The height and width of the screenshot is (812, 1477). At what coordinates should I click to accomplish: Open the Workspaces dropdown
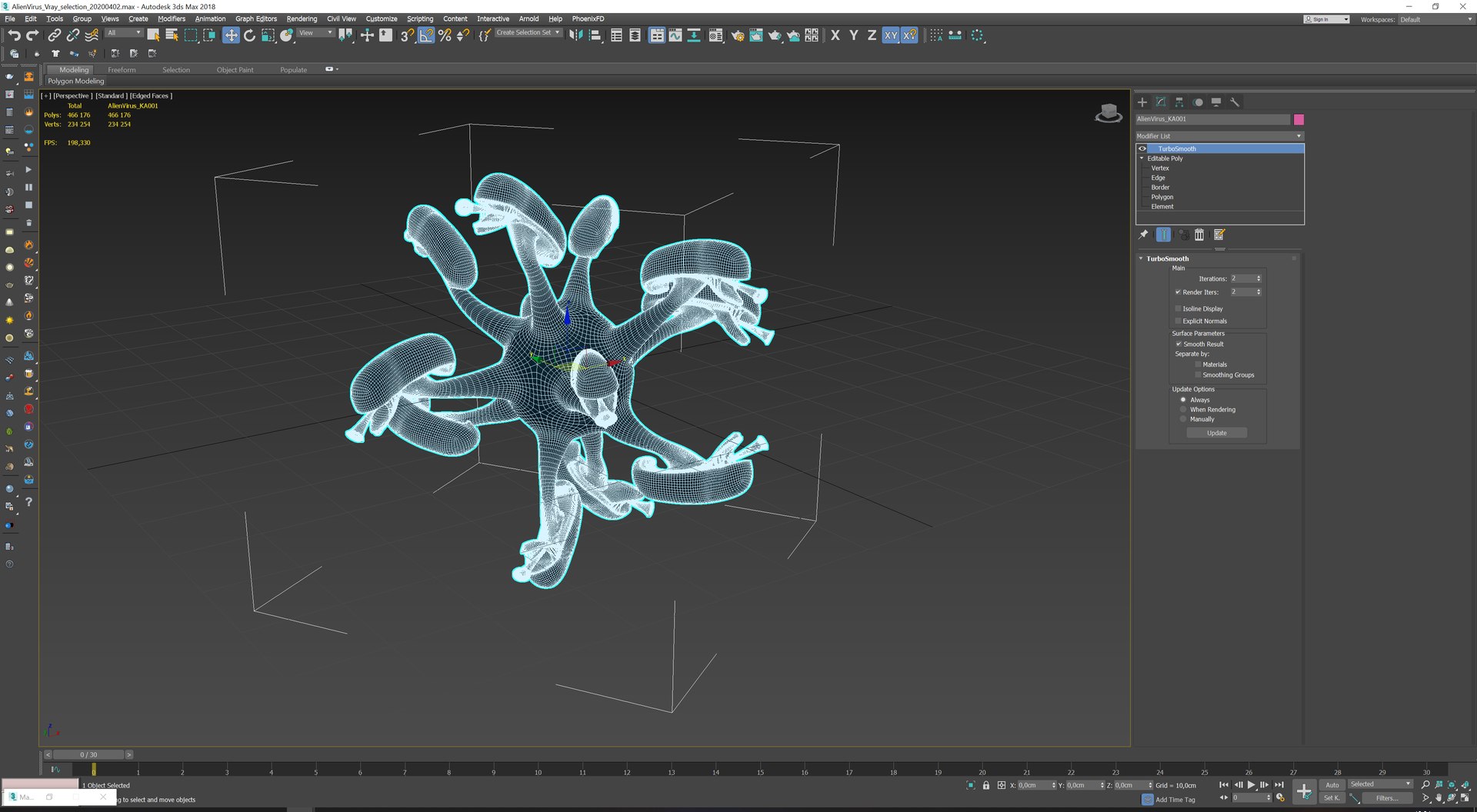[x=1436, y=20]
